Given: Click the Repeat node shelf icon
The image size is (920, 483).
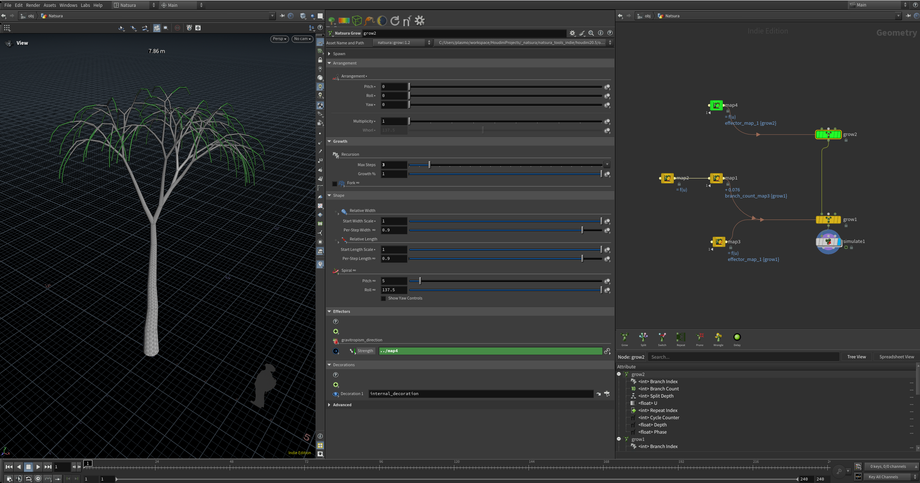Looking at the screenshot, I should (x=681, y=338).
